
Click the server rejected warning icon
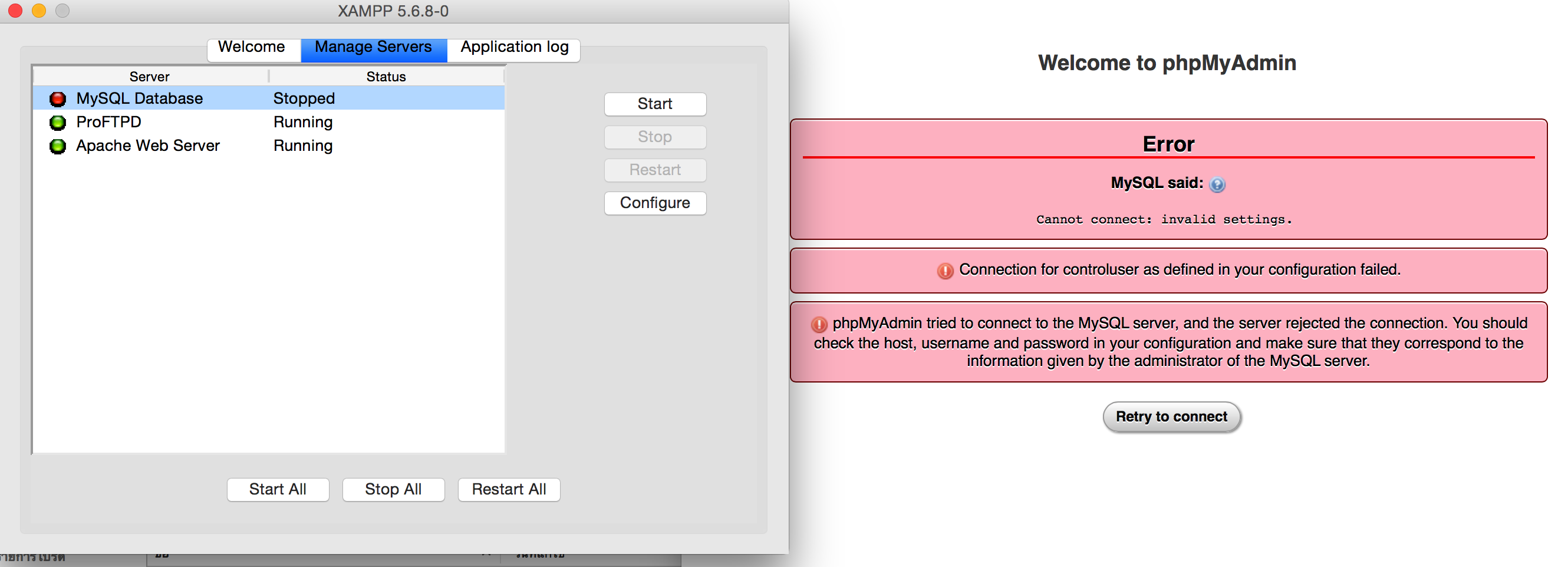pos(819,324)
